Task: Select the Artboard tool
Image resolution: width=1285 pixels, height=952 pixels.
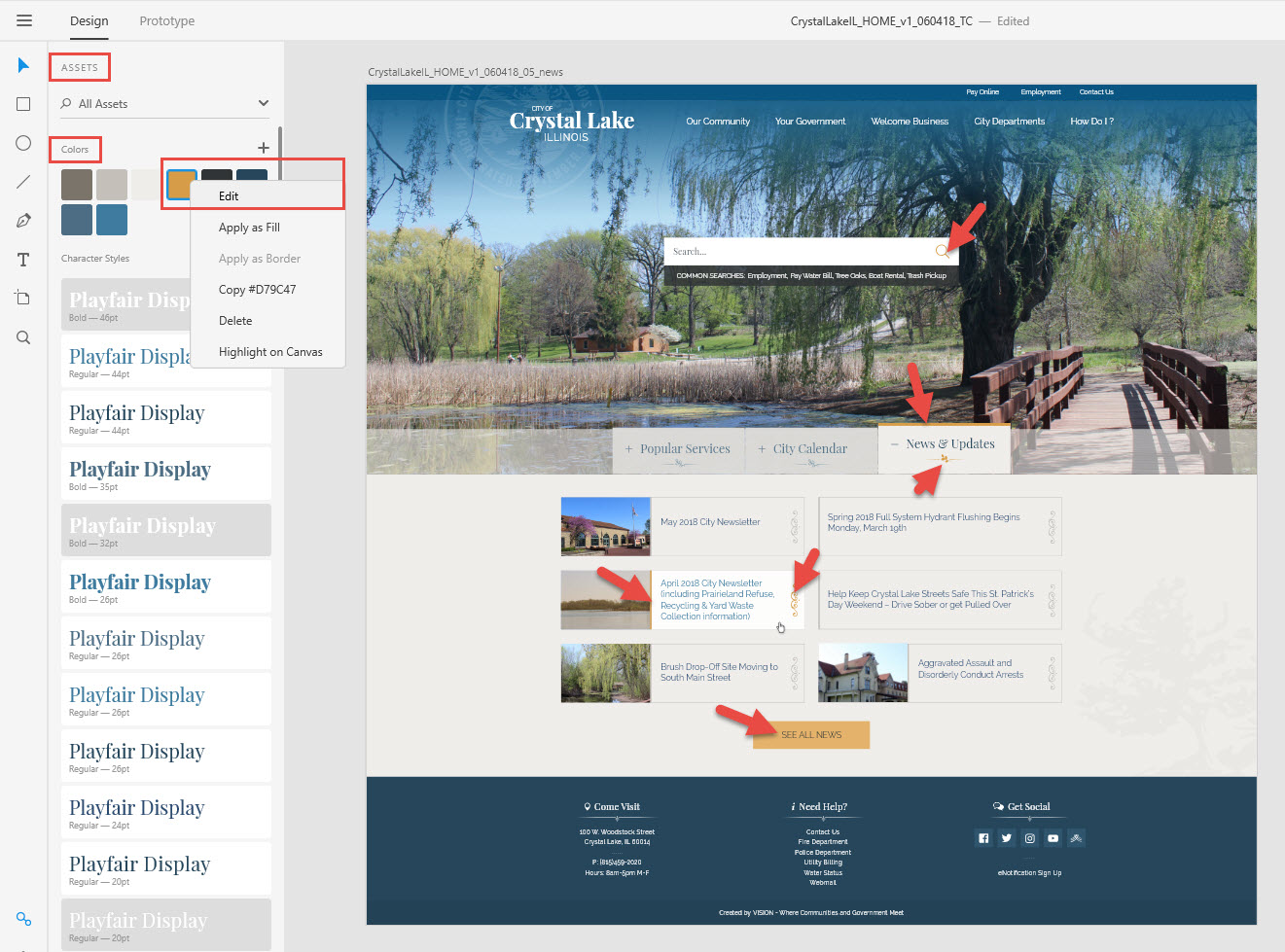Action: pos(23,298)
